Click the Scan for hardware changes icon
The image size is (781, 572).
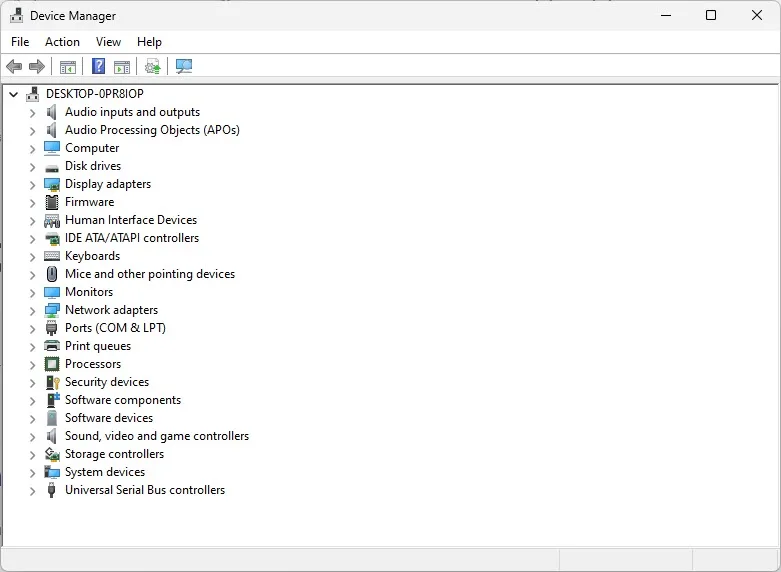tap(184, 66)
